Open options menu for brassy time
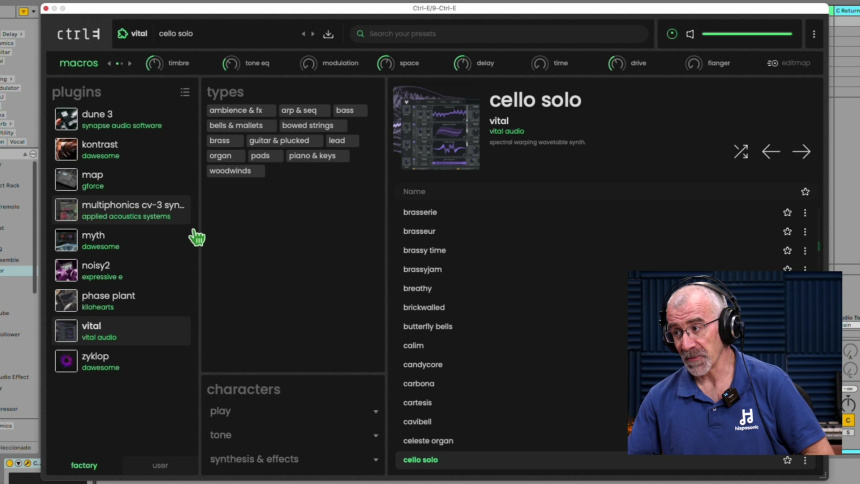The image size is (860, 484). click(x=805, y=251)
